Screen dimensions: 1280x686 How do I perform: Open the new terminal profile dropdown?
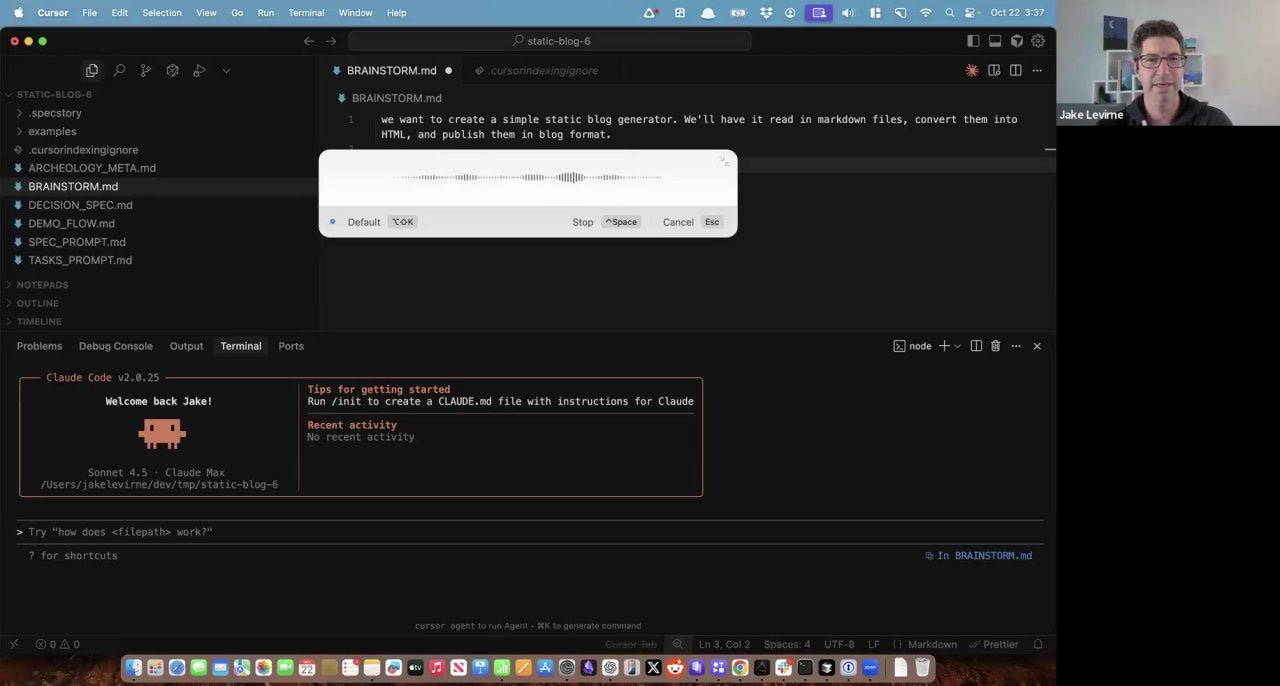coord(957,346)
